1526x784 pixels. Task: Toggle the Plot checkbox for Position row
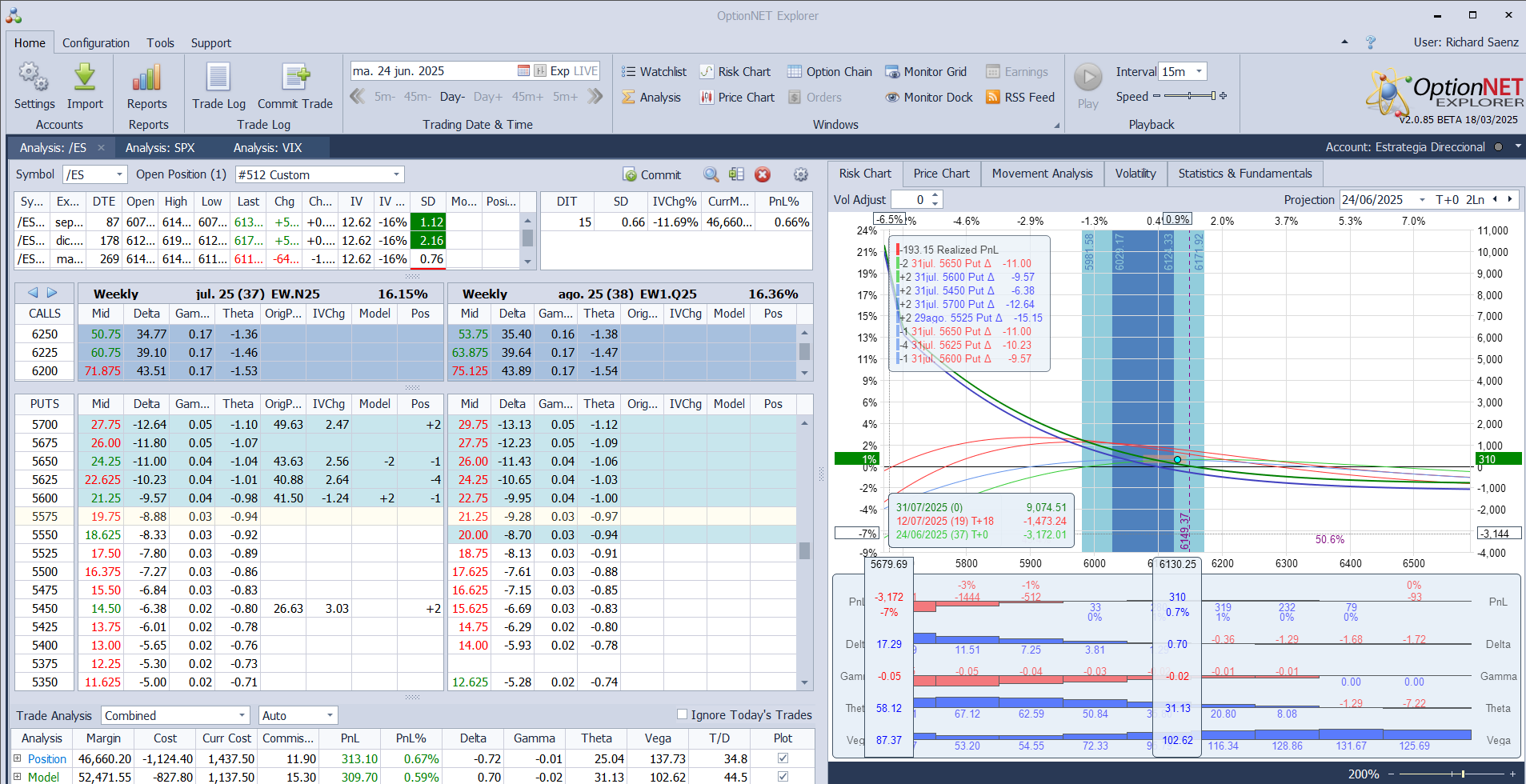coord(783,758)
